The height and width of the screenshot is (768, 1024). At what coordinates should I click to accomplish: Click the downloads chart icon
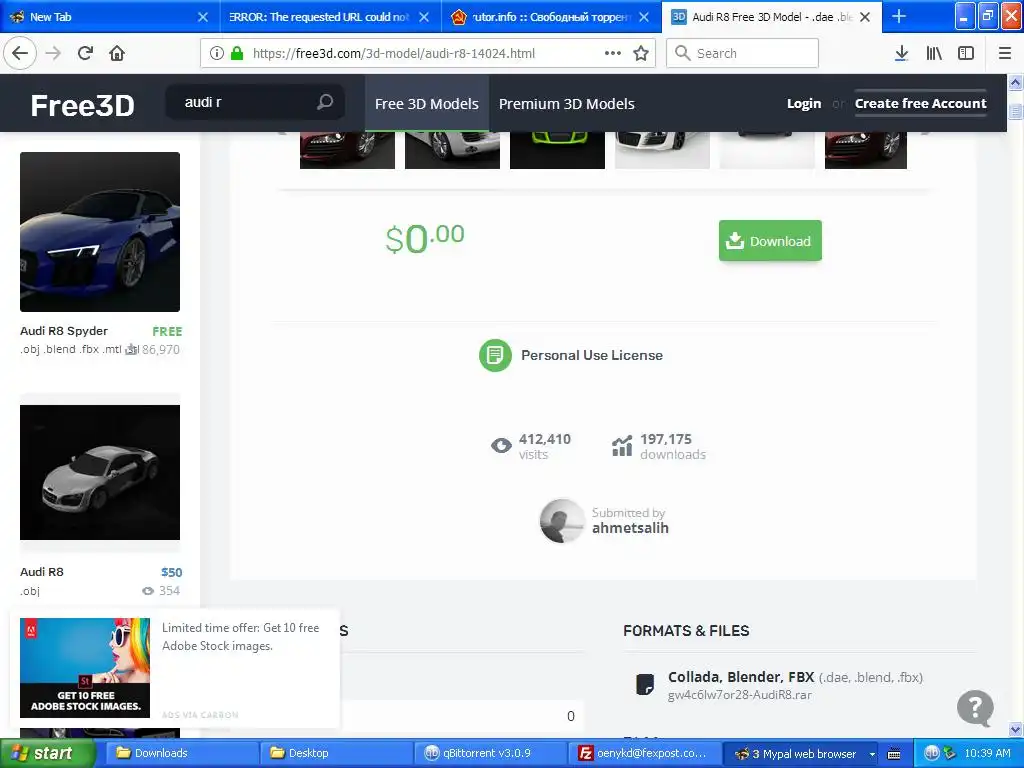click(622, 446)
